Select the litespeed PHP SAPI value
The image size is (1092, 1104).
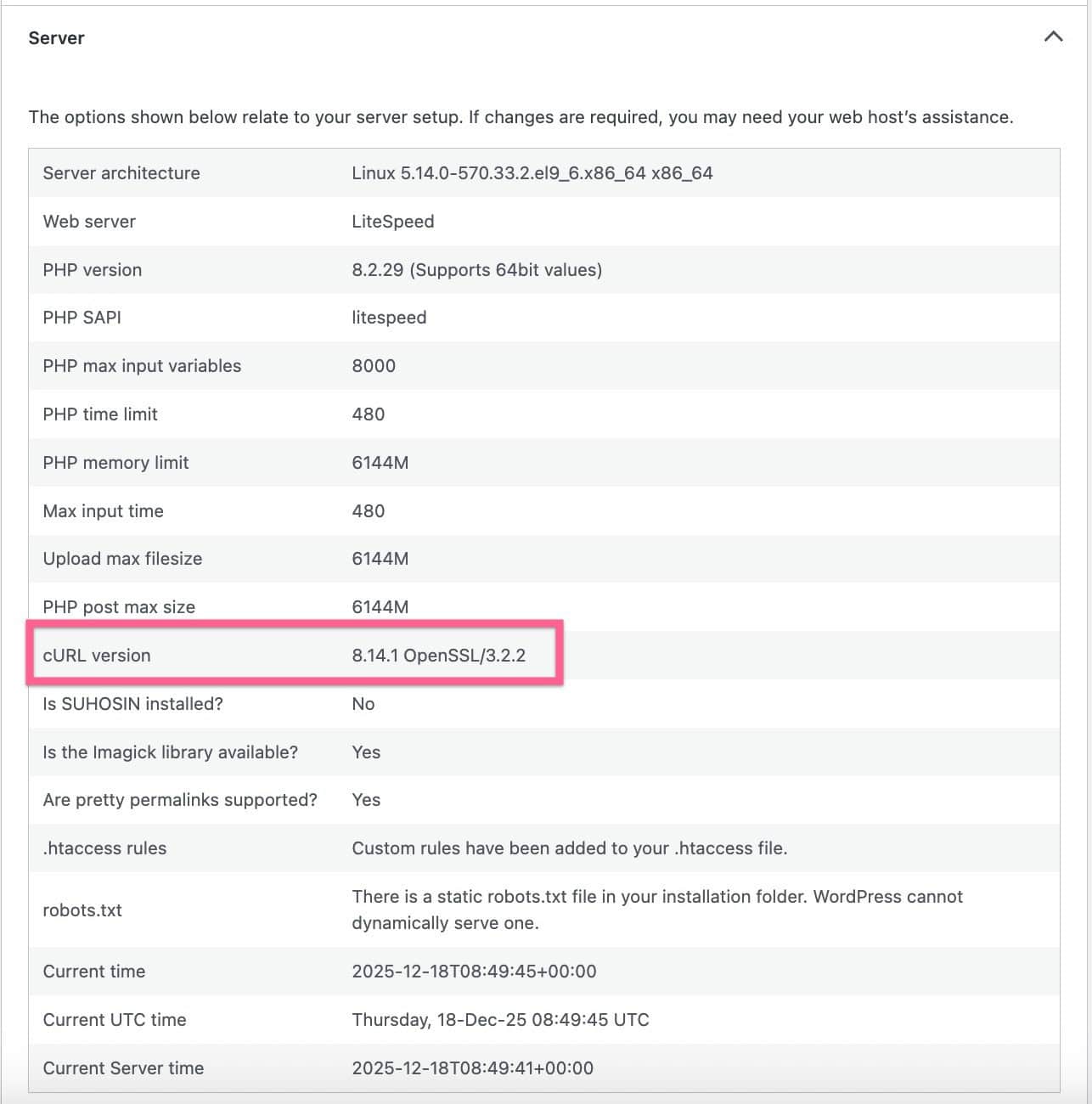tap(389, 318)
